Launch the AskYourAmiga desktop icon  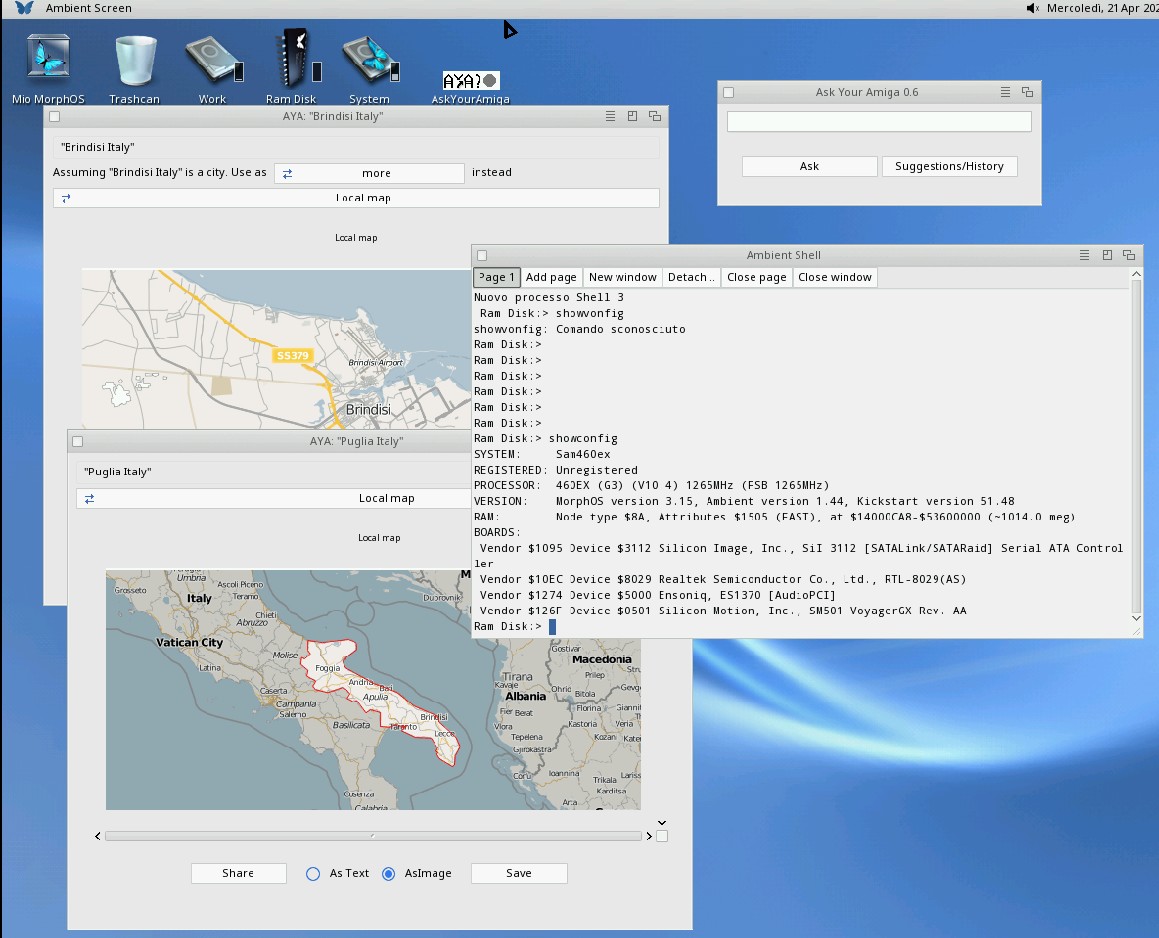[x=470, y=81]
